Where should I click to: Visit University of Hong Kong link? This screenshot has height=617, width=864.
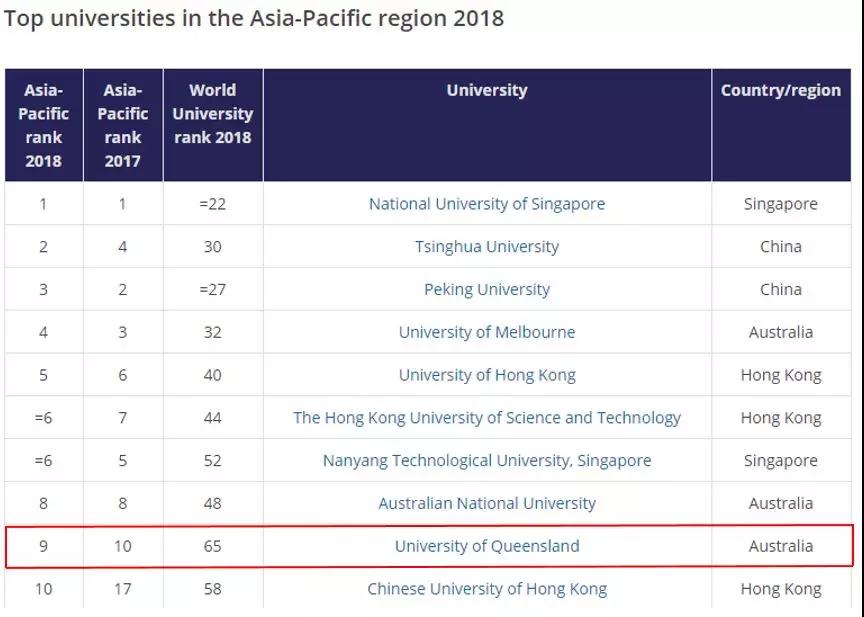pyautogui.click(x=487, y=376)
